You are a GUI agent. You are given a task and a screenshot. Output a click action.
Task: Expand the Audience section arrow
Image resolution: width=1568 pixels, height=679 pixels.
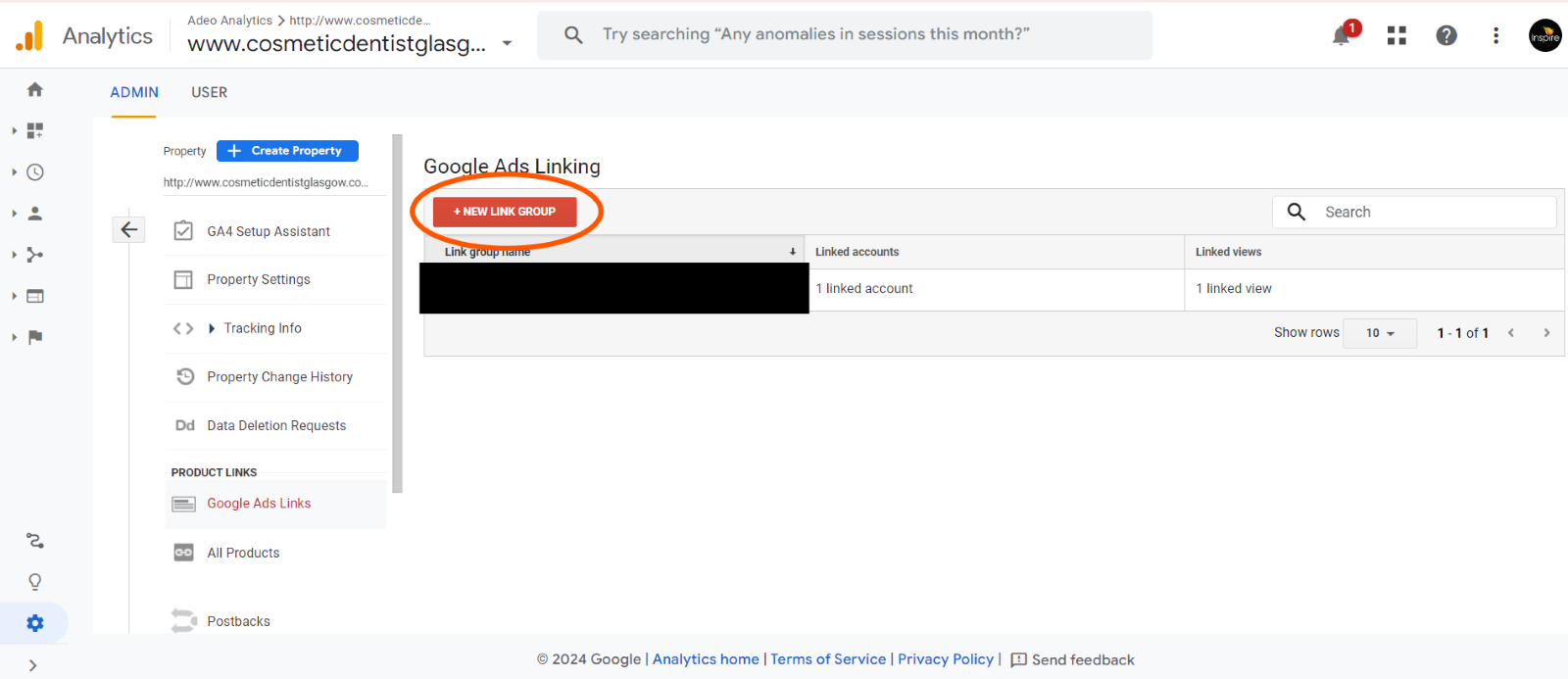pyautogui.click(x=14, y=214)
